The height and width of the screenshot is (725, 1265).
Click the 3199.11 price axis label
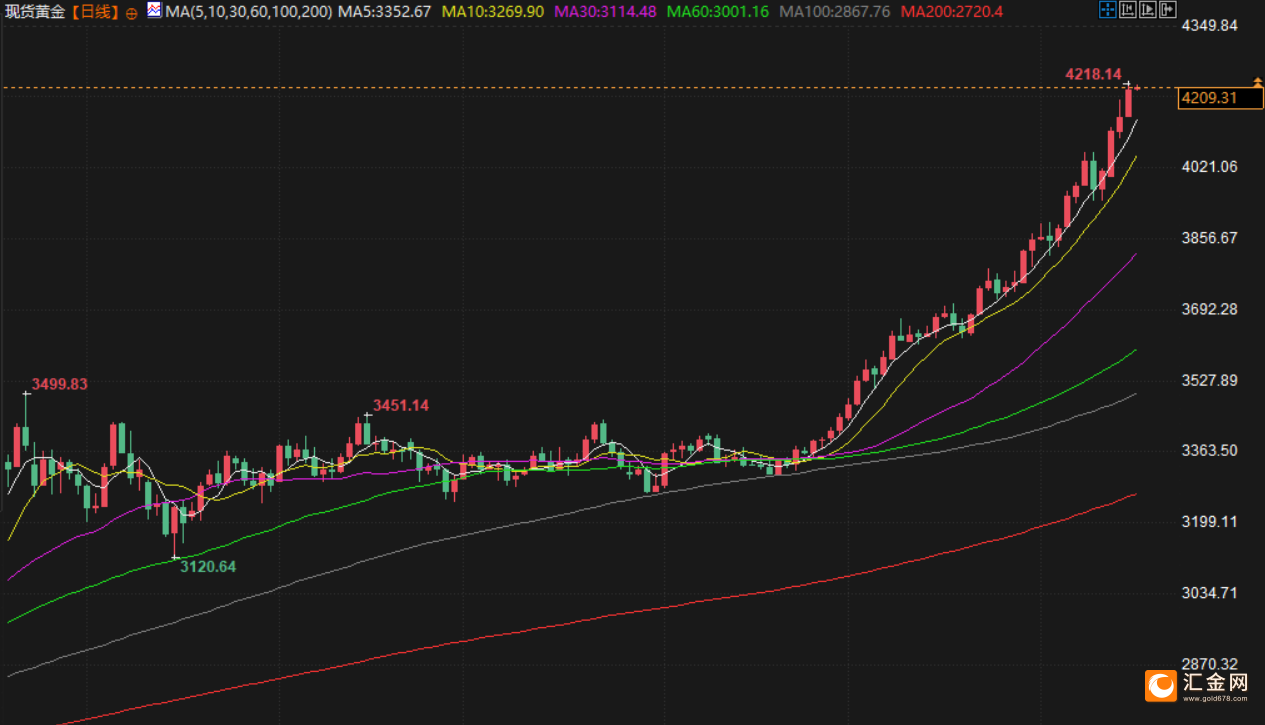click(1210, 522)
